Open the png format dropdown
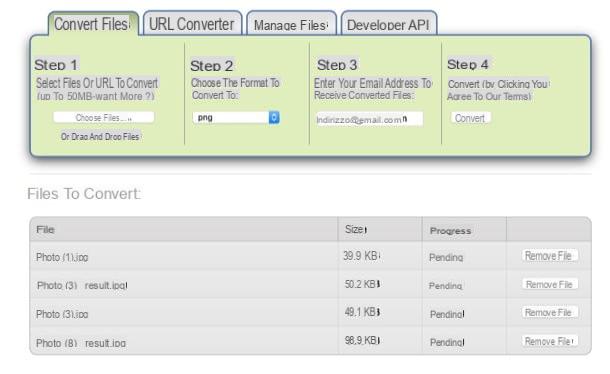Screen dimensions: 610x374 point(236,118)
